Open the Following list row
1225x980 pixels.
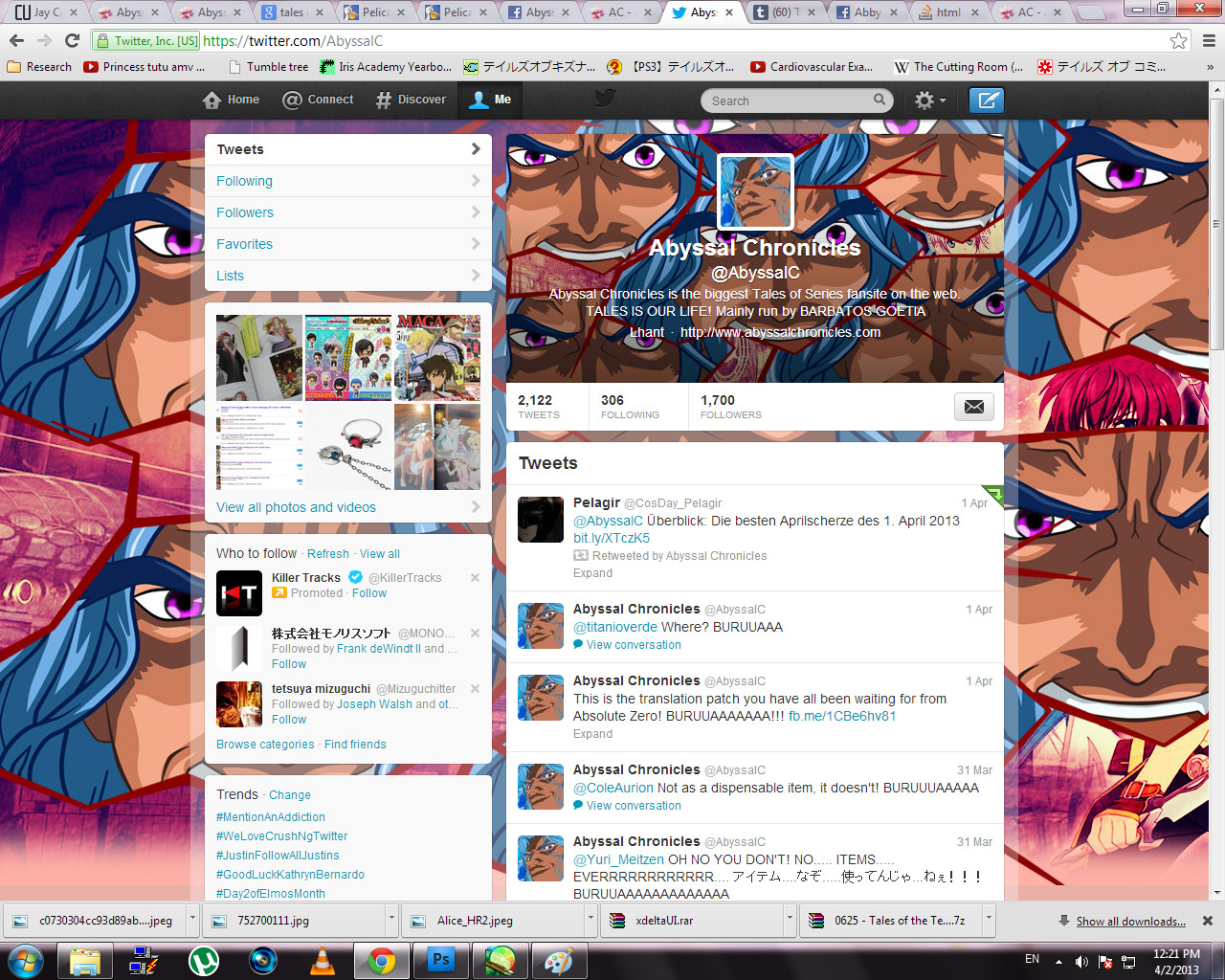click(348, 181)
